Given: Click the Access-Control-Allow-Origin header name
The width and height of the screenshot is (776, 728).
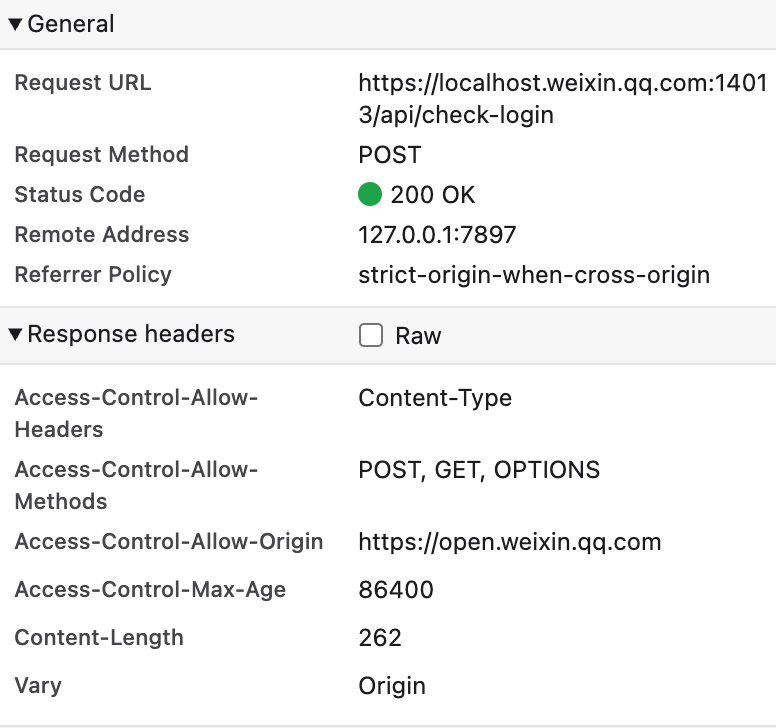Looking at the screenshot, I should tap(169, 542).
